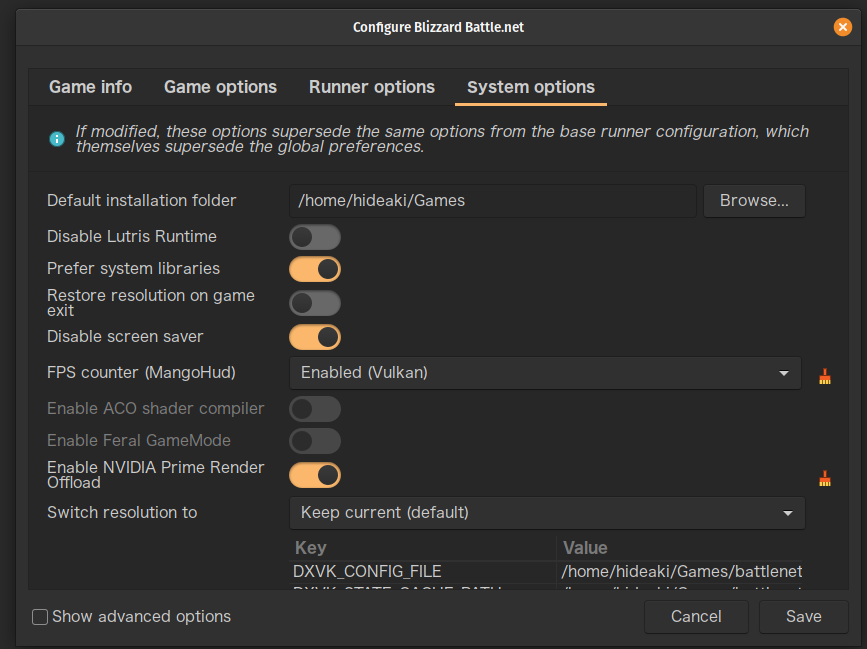Click the reset icon beside NVIDIA Prime Render Offload
Image resolution: width=867 pixels, height=649 pixels.
(x=825, y=479)
